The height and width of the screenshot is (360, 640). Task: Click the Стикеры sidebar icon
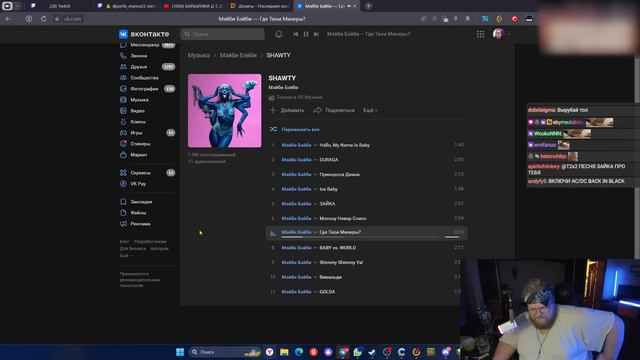(x=123, y=144)
